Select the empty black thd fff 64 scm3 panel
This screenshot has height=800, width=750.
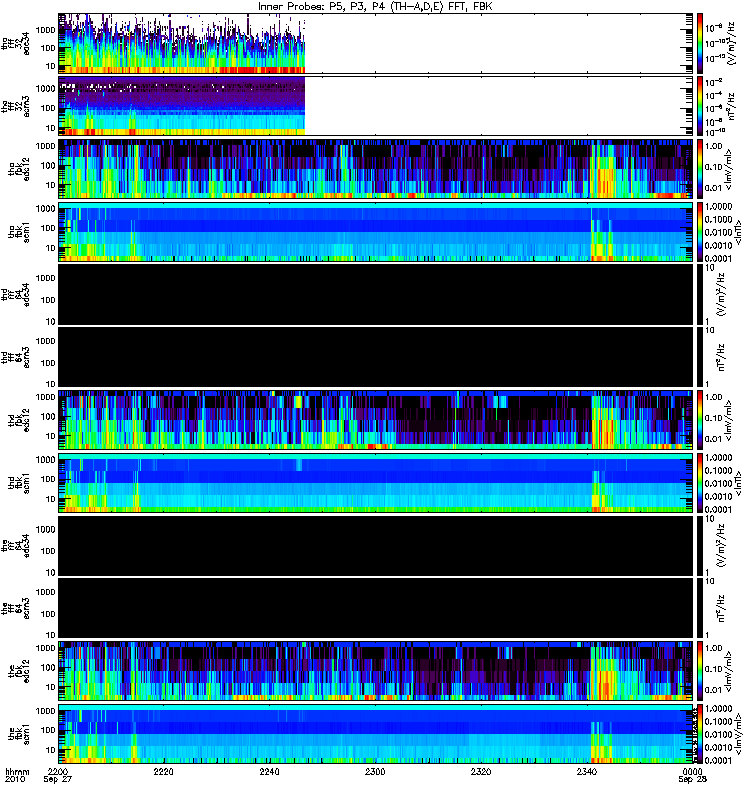376,357
